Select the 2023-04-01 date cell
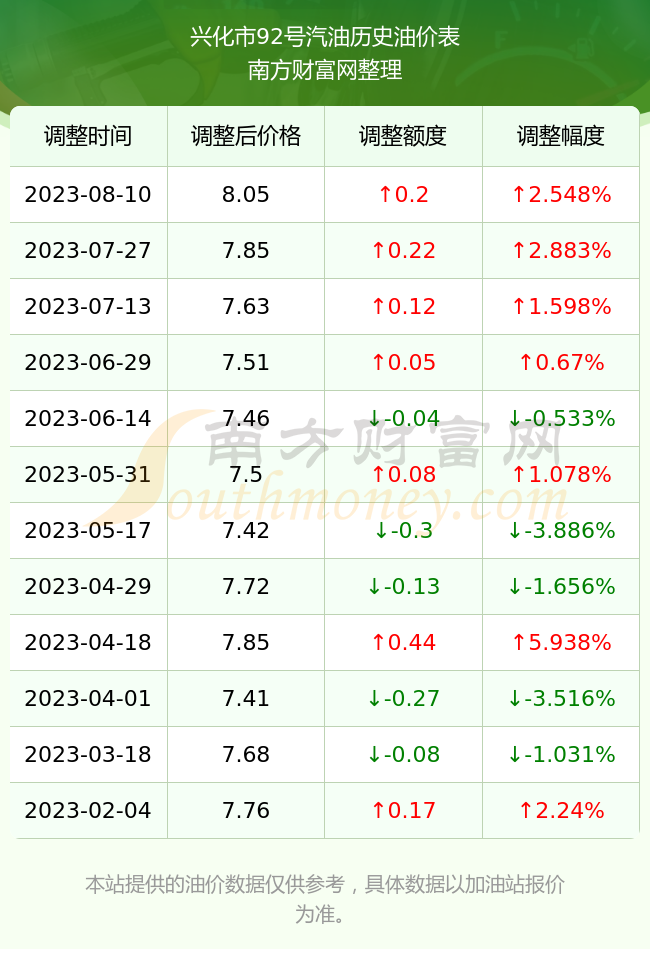 point(88,698)
